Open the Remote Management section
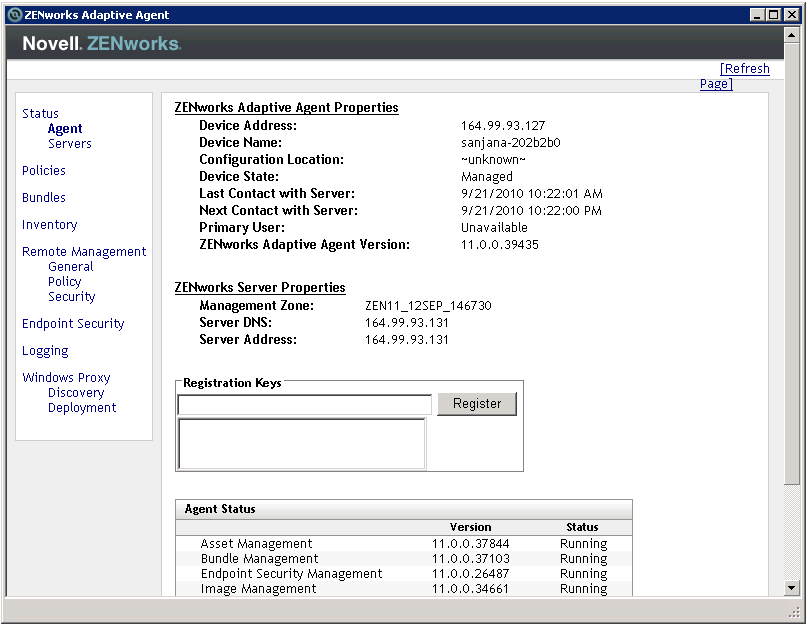808x626 pixels. (x=84, y=251)
